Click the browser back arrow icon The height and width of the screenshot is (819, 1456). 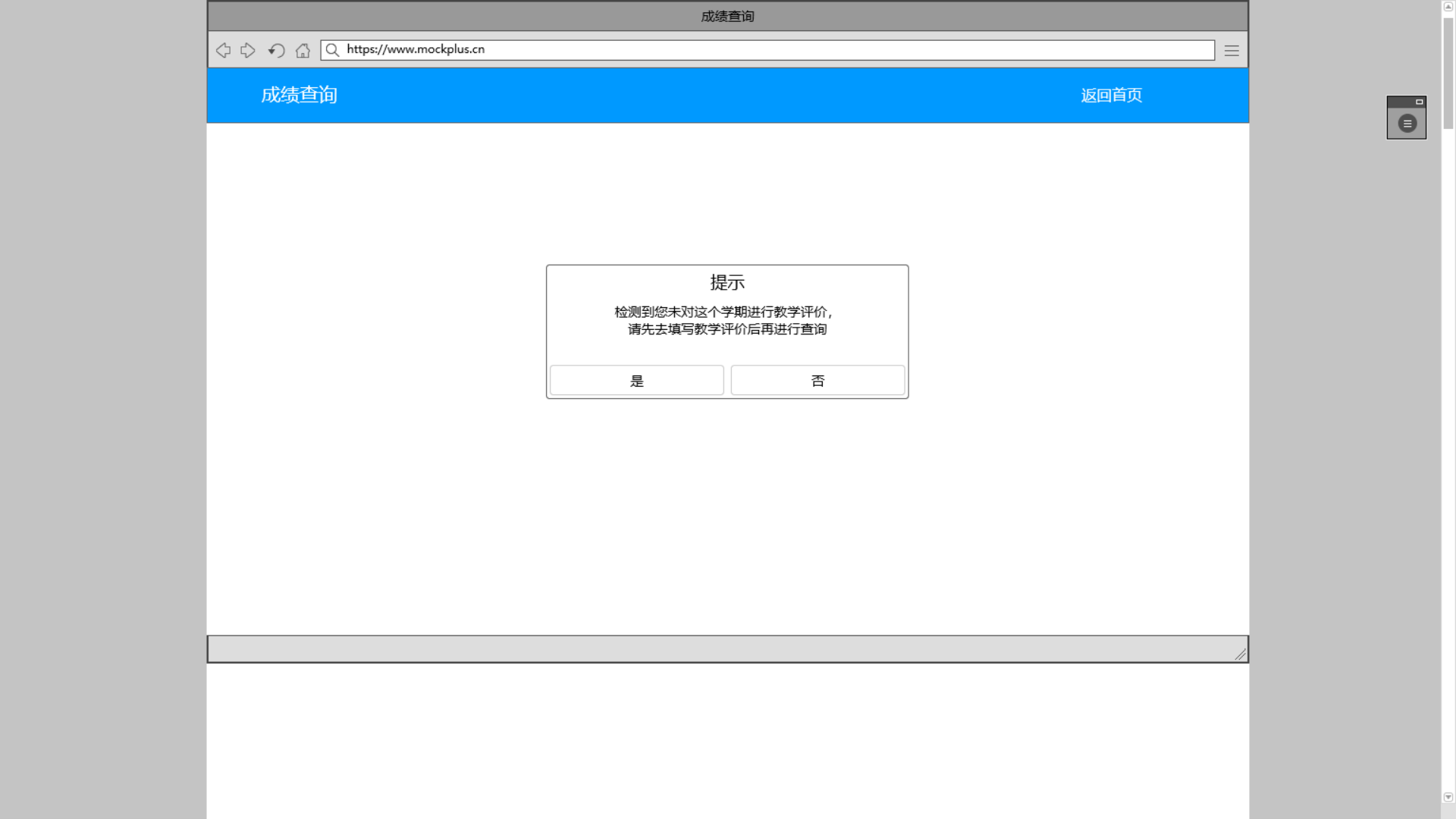point(223,50)
